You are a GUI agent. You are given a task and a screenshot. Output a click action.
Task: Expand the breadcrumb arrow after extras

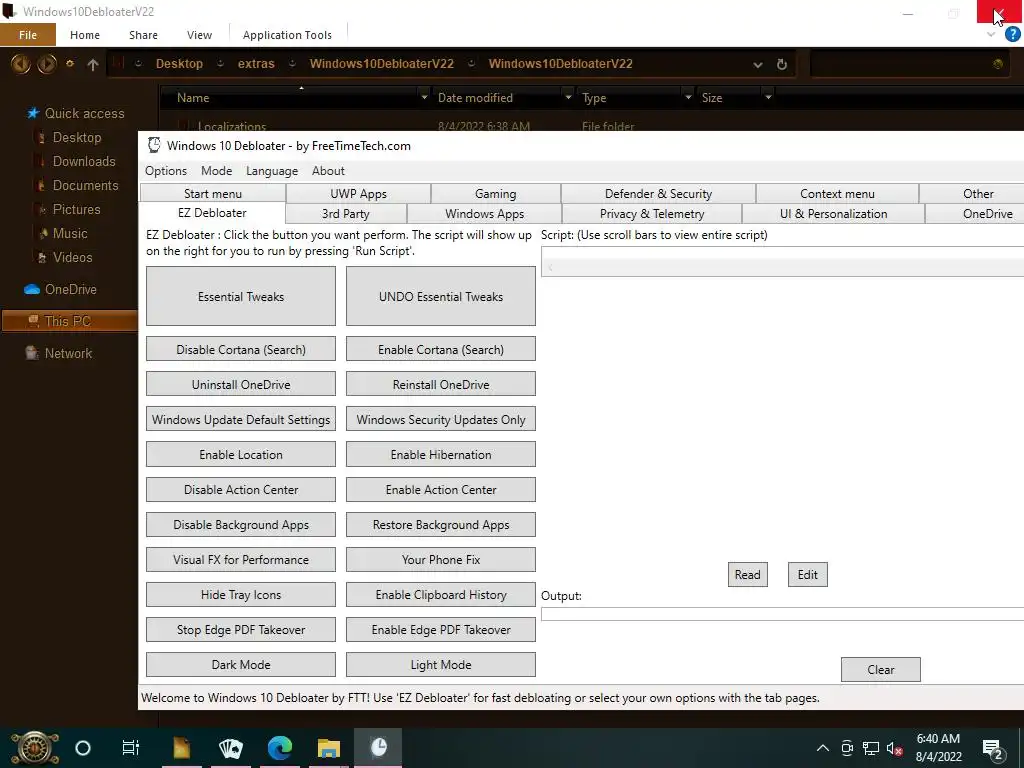(292, 64)
